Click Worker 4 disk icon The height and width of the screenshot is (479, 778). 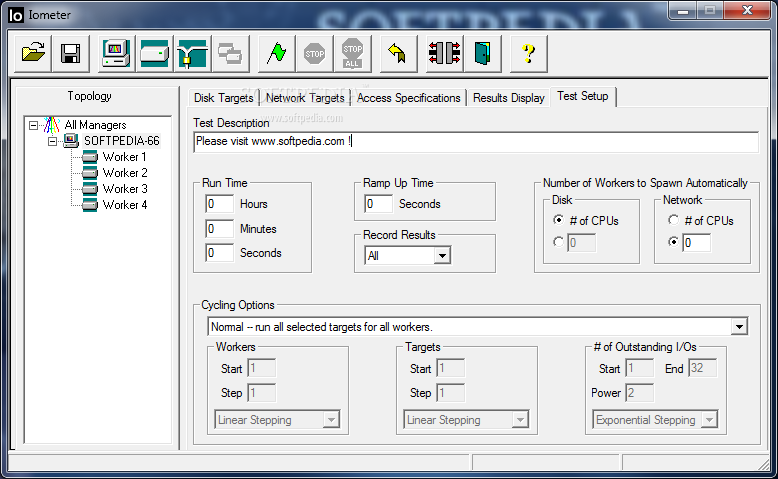[90, 205]
